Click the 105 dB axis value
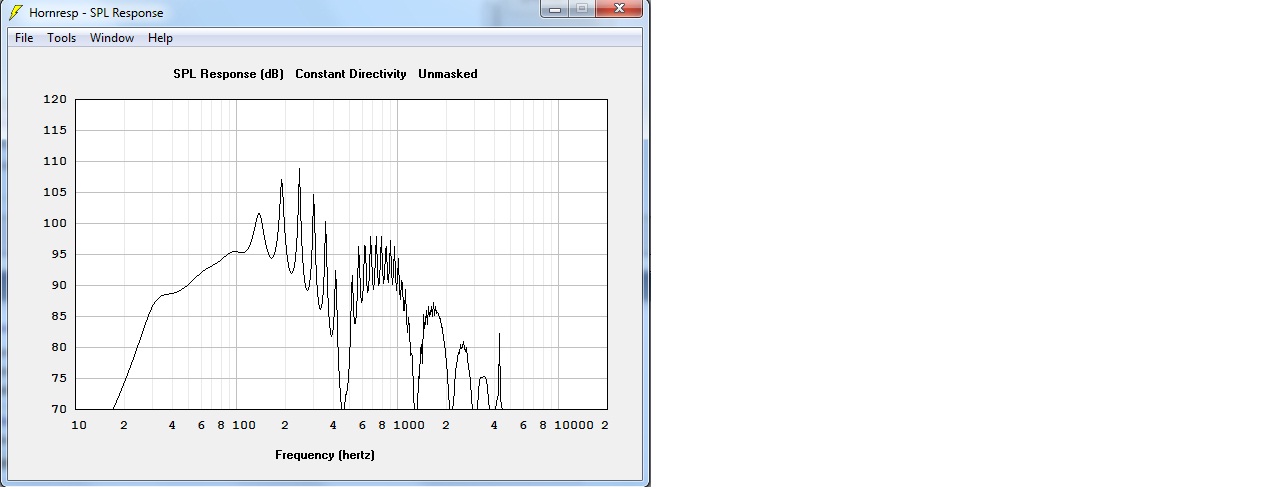Image resolution: width=1270 pixels, height=489 pixels. (55, 192)
